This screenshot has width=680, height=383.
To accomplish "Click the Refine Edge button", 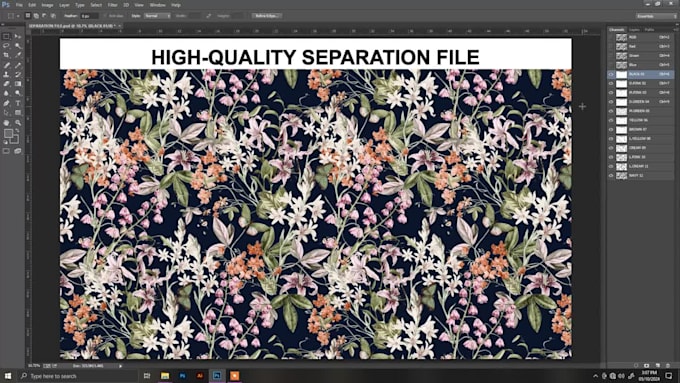I will [267, 16].
